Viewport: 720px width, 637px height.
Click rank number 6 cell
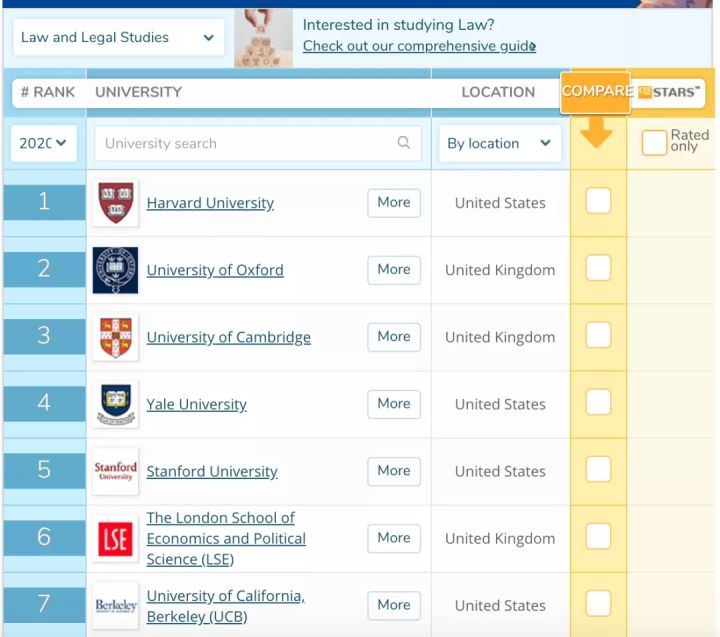(44, 537)
